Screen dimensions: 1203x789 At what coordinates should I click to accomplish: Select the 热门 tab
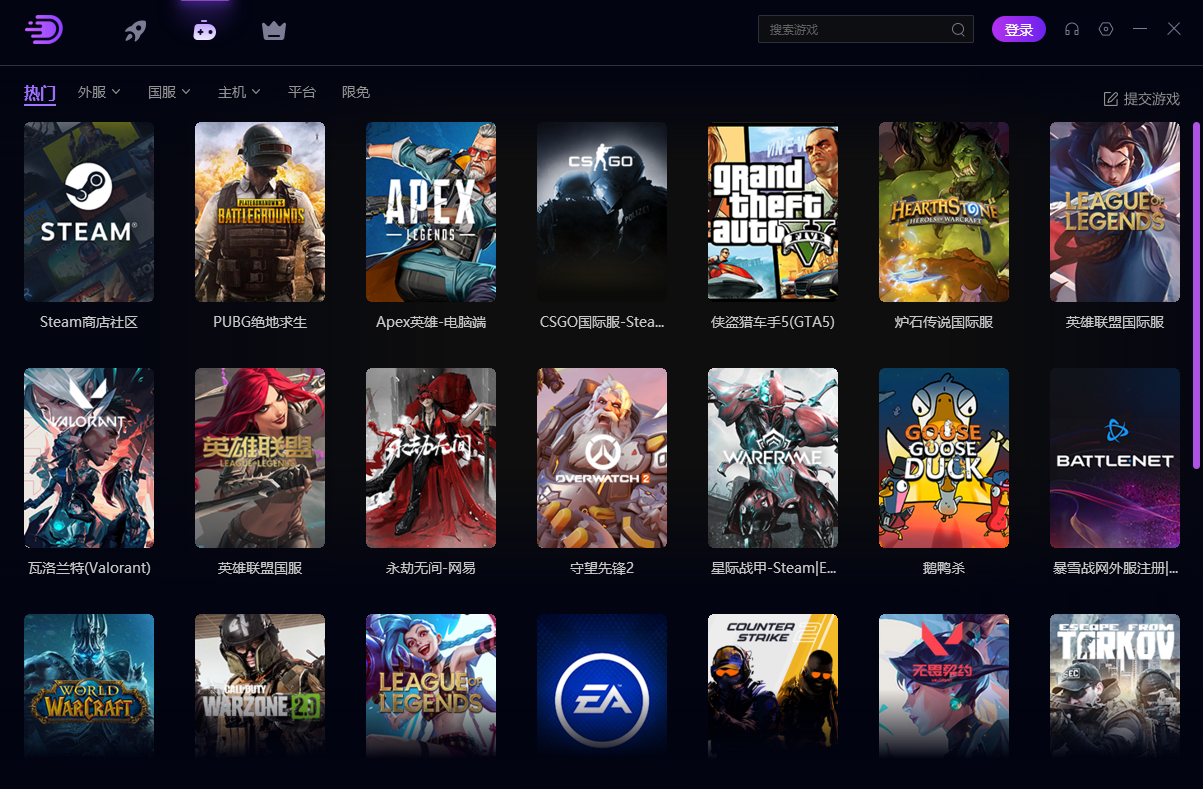click(x=40, y=93)
